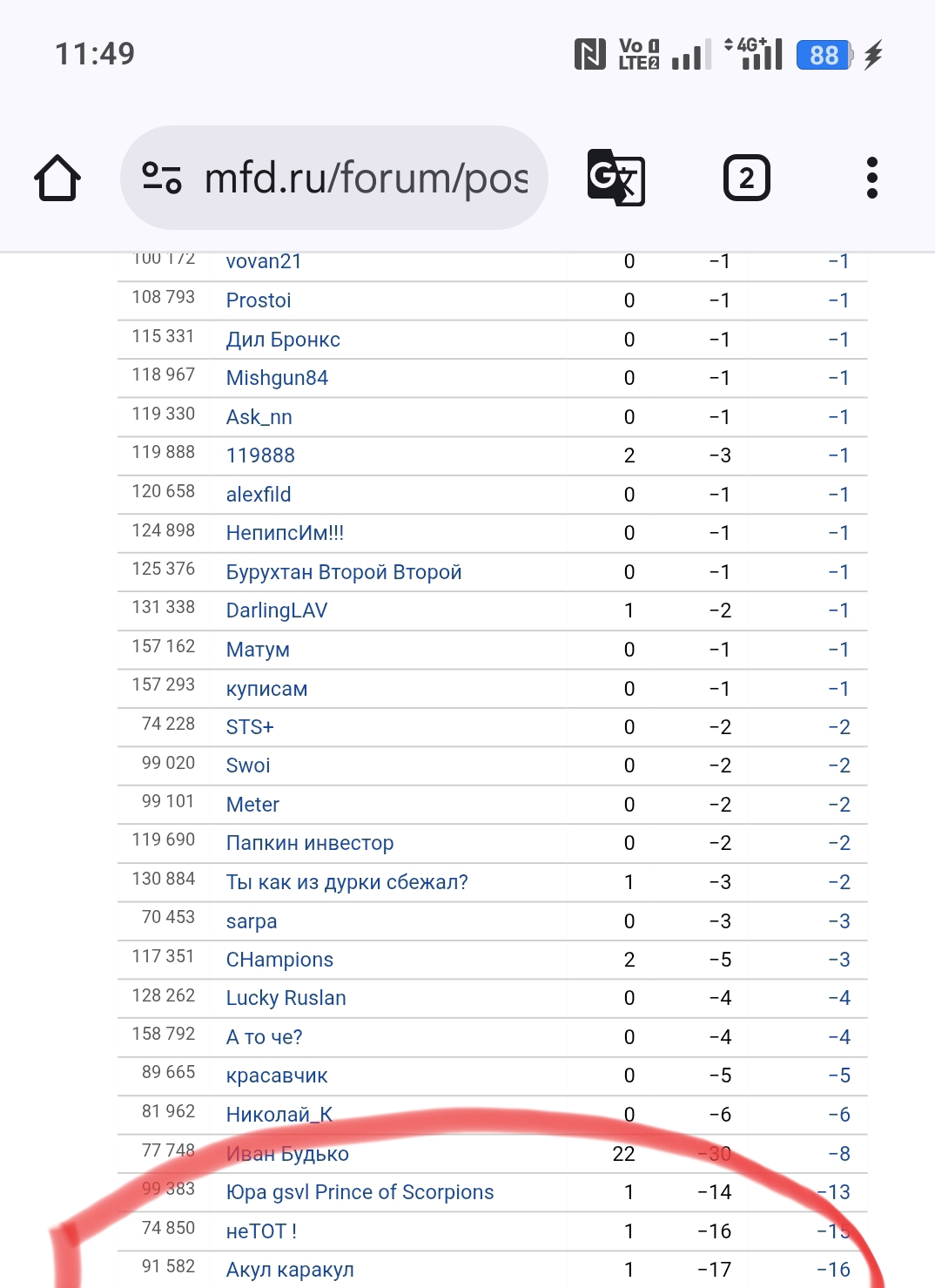Open Бурухтан Второй Второй profile
935x1288 pixels.
click(x=344, y=572)
